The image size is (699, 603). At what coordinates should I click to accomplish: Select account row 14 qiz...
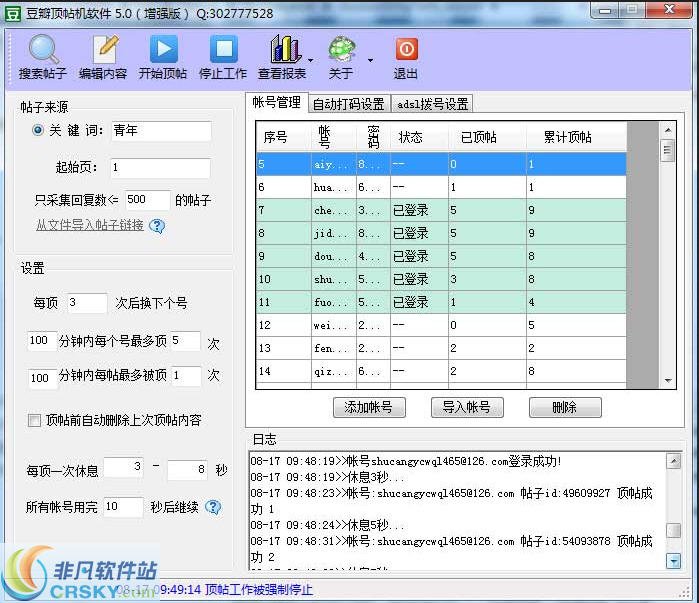441,371
